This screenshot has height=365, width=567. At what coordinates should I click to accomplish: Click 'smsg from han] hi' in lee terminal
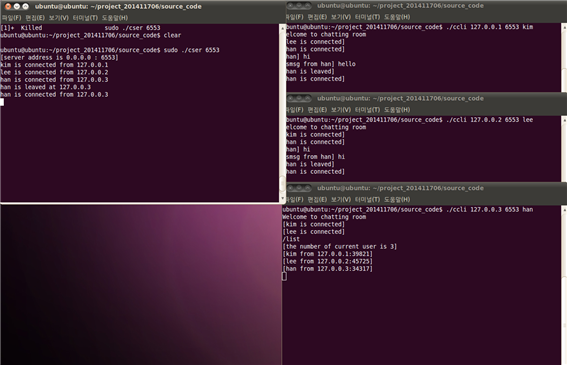click(315, 157)
